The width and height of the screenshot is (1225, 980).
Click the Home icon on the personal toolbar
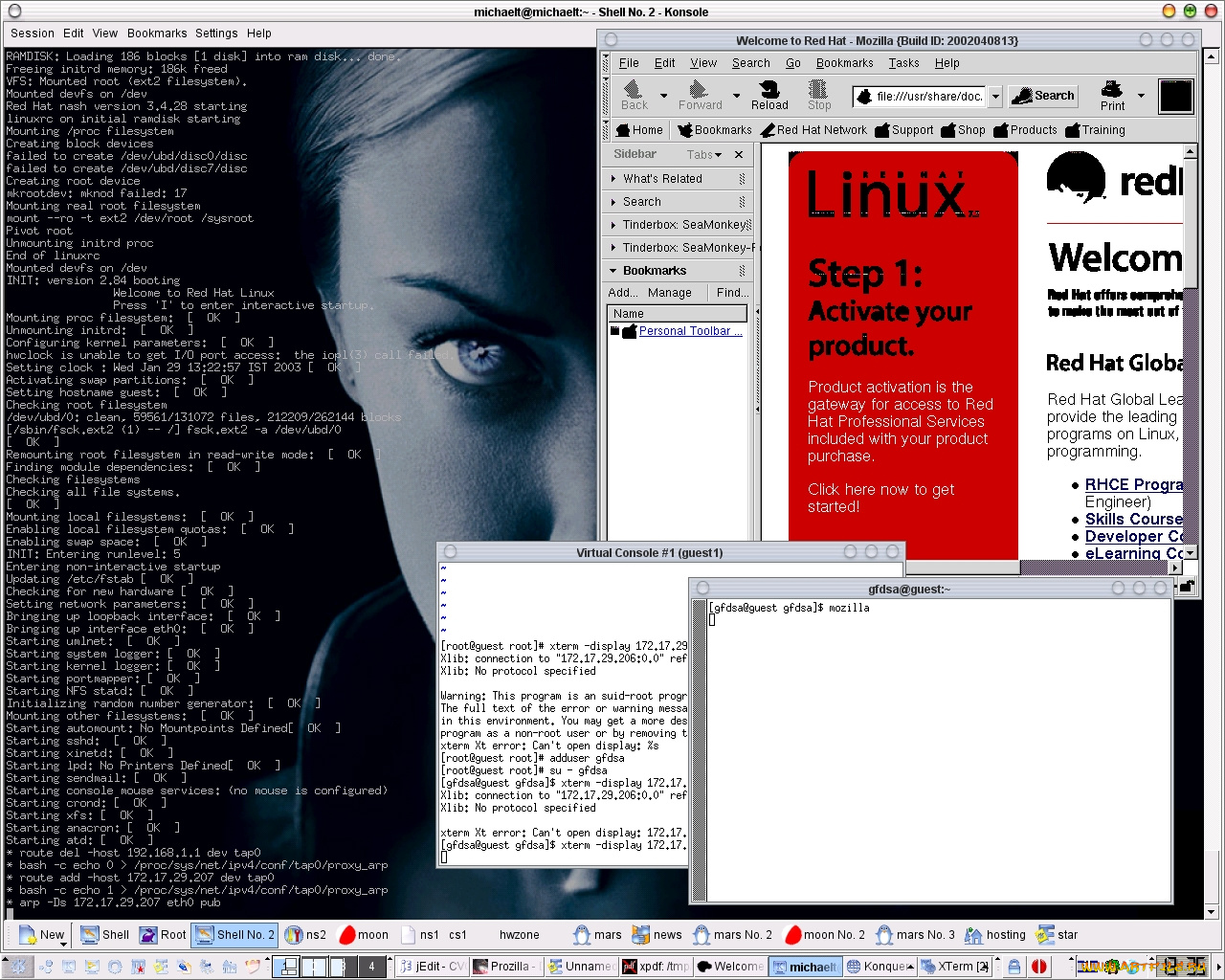point(638,129)
